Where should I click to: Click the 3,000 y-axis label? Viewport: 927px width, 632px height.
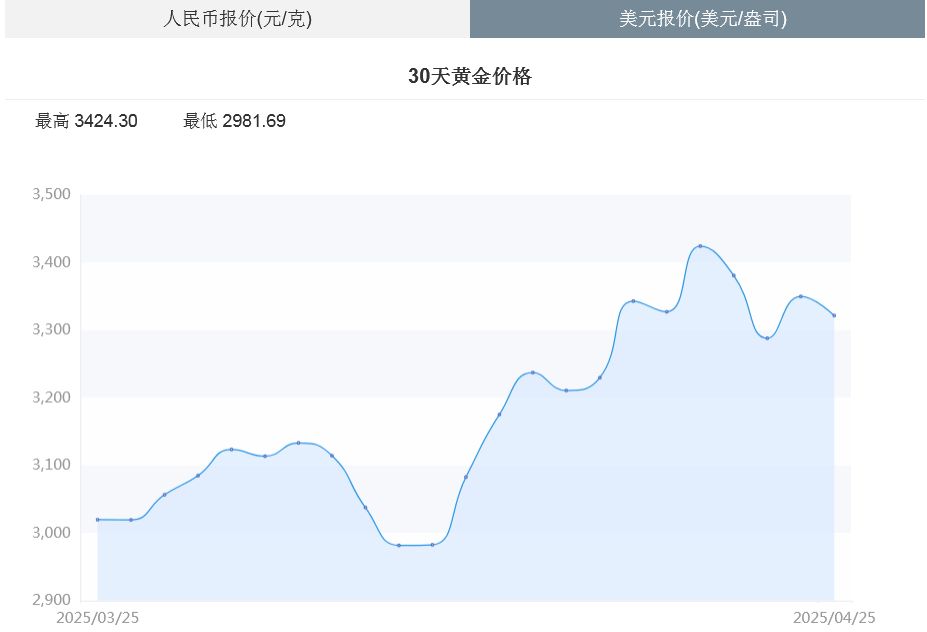[51, 533]
